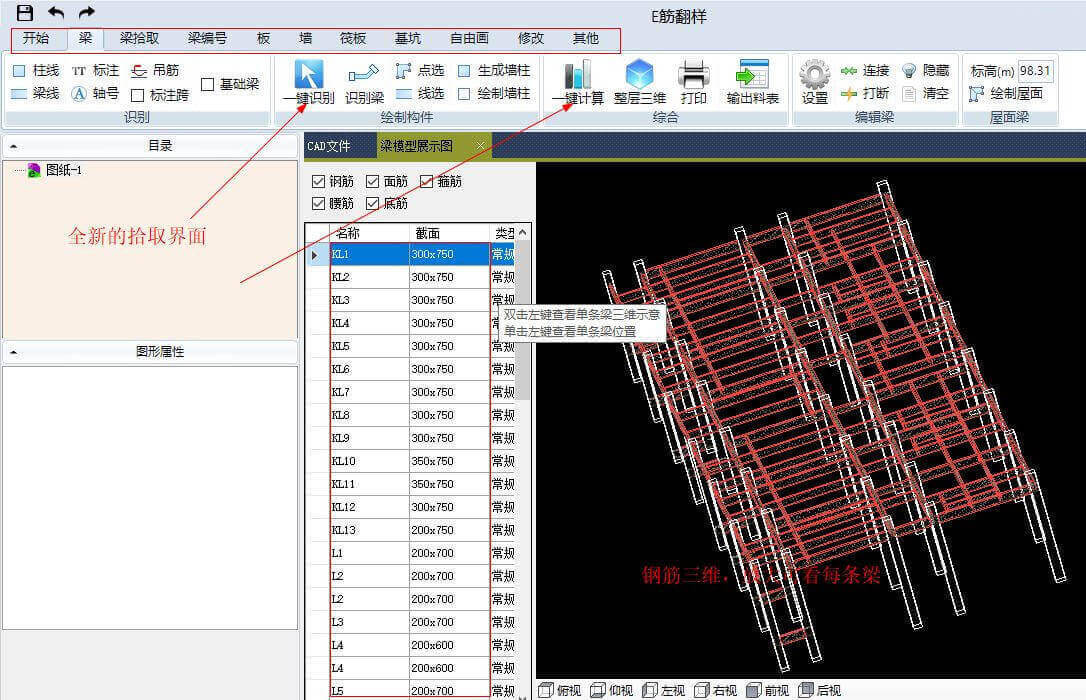Click the 绘制屋面 button

[1007, 94]
